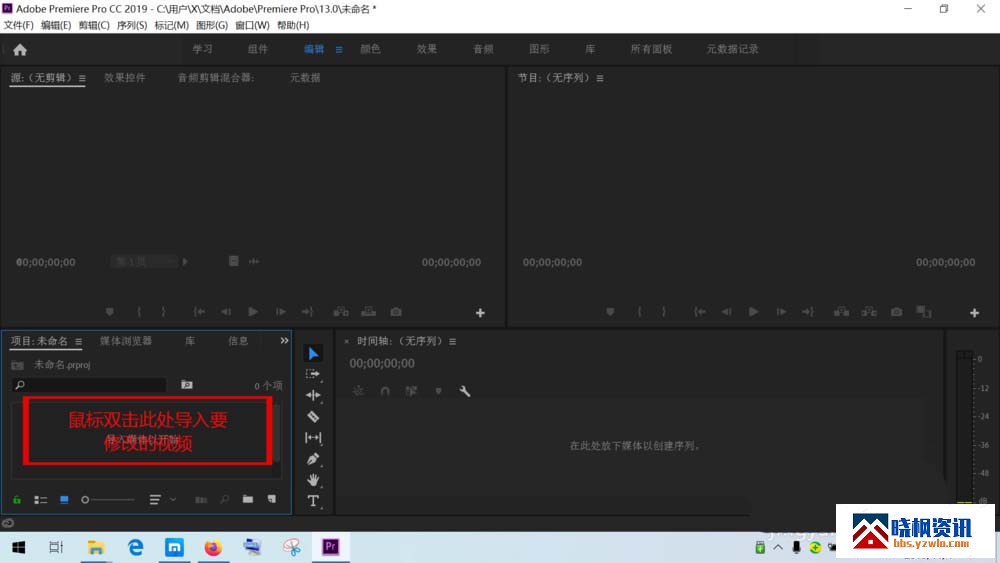Screen dimensions: 1000x563
Task: Mark In point in Source monitor
Action: [x=139, y=312]
